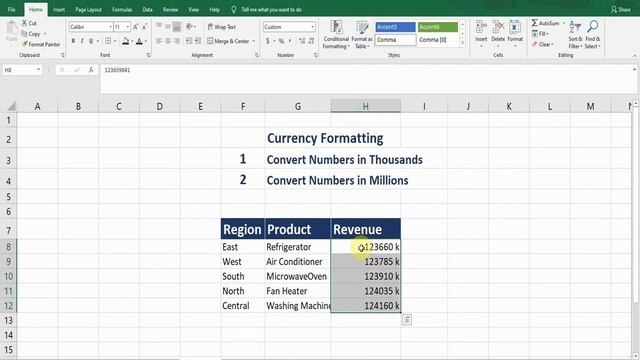
Task: Click the Cut scissors icon
Action: tap(24, 23)
